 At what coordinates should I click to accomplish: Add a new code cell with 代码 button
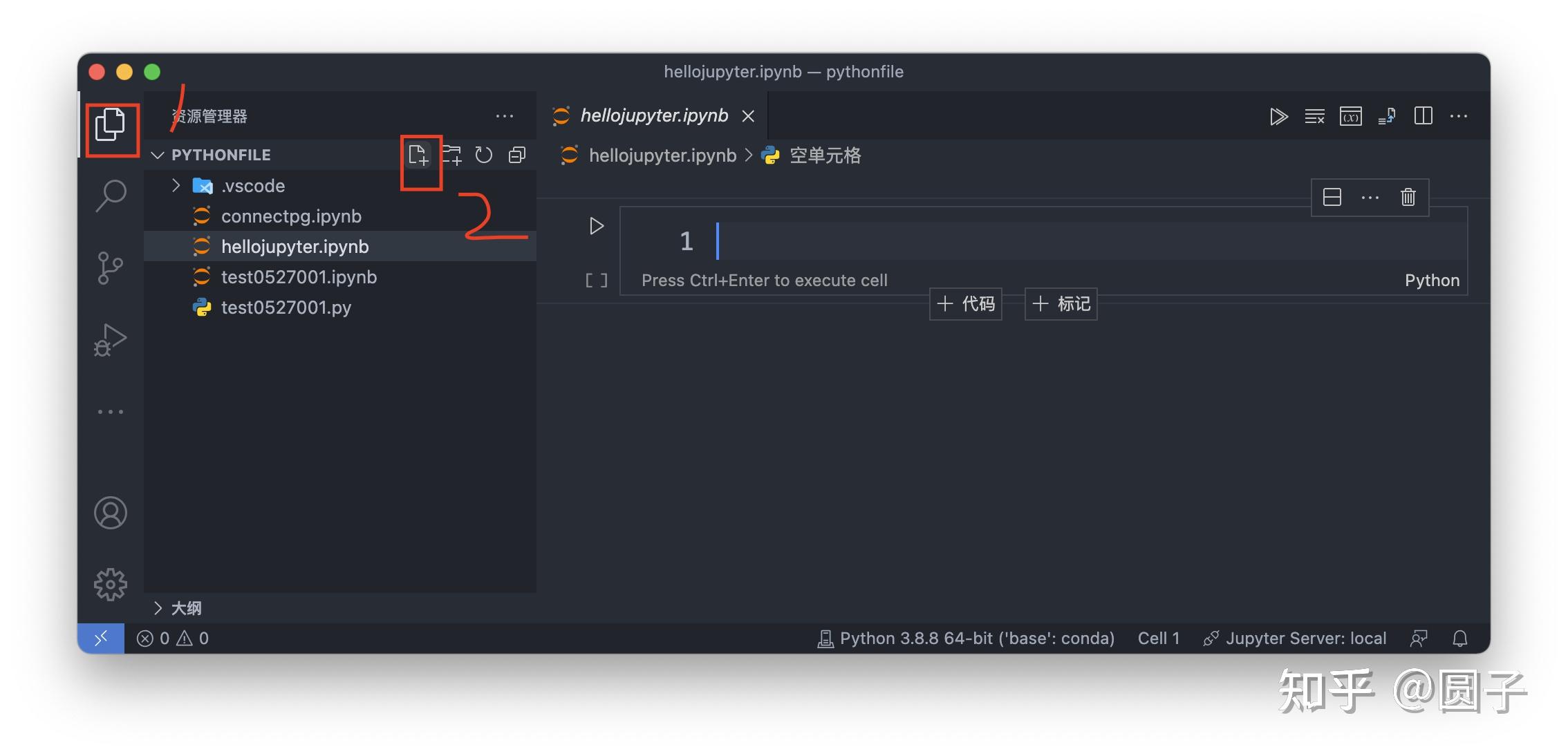(x=965, y=303)
